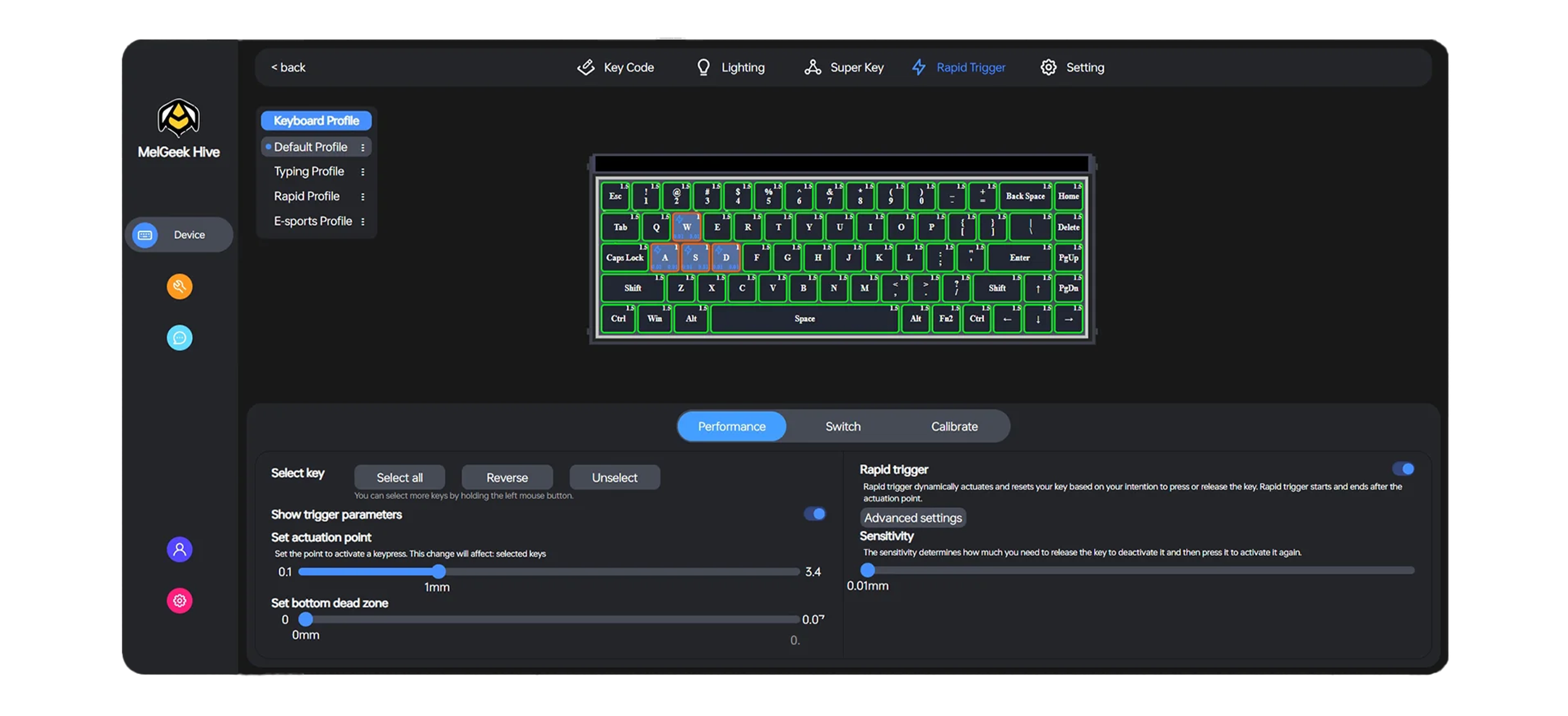Open the Lighting bulb tab
The width and height of the screenshot is (1568, 716).
[731, 68]
